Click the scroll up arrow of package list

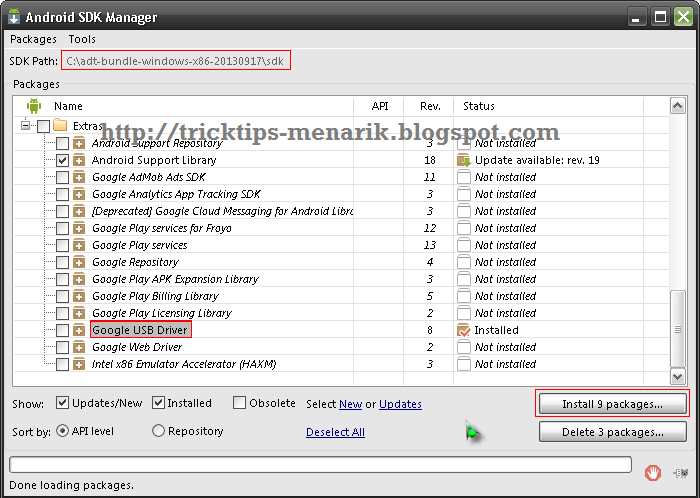(x=678, y=106)
